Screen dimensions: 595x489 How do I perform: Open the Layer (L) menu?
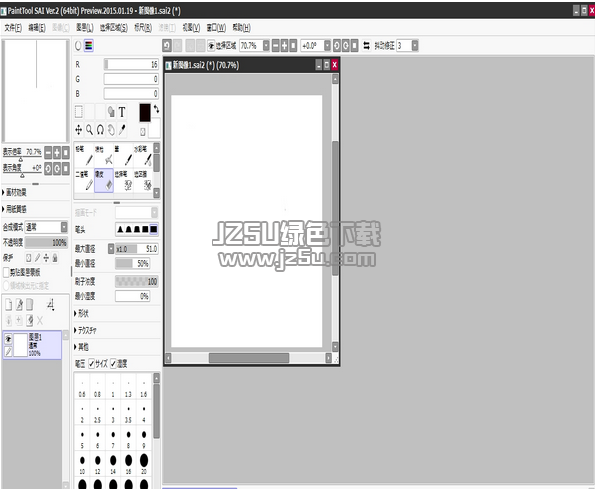point(85,28)
